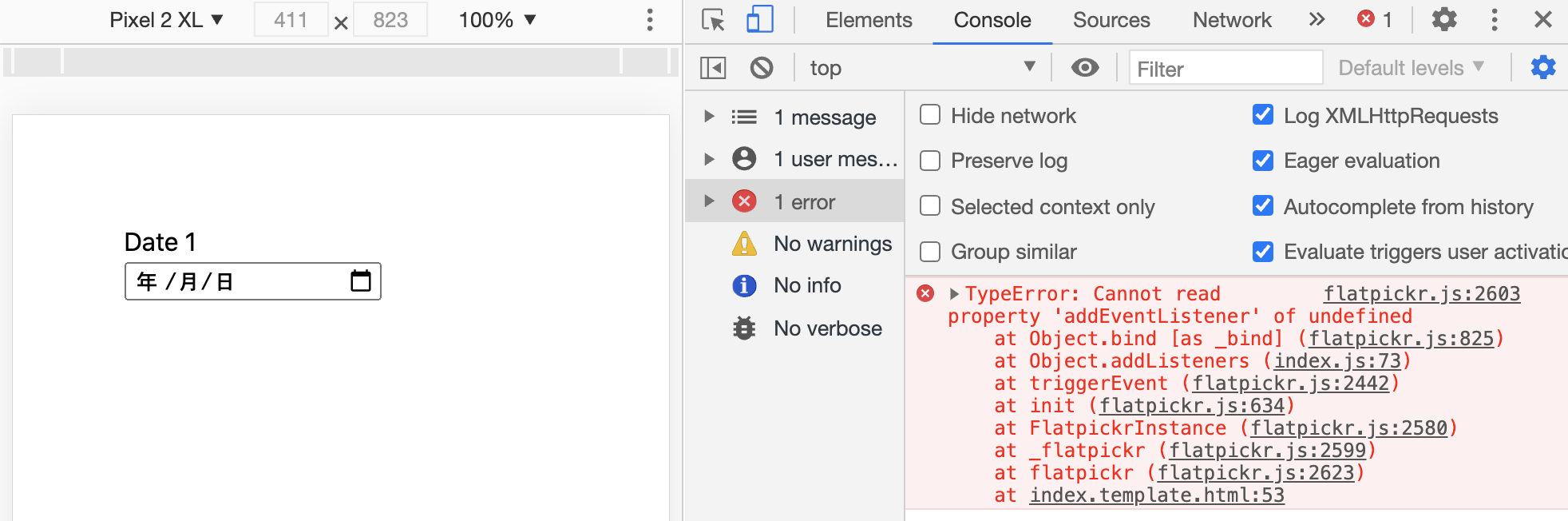Create a live expression with the eye icon

point(1083,67)
